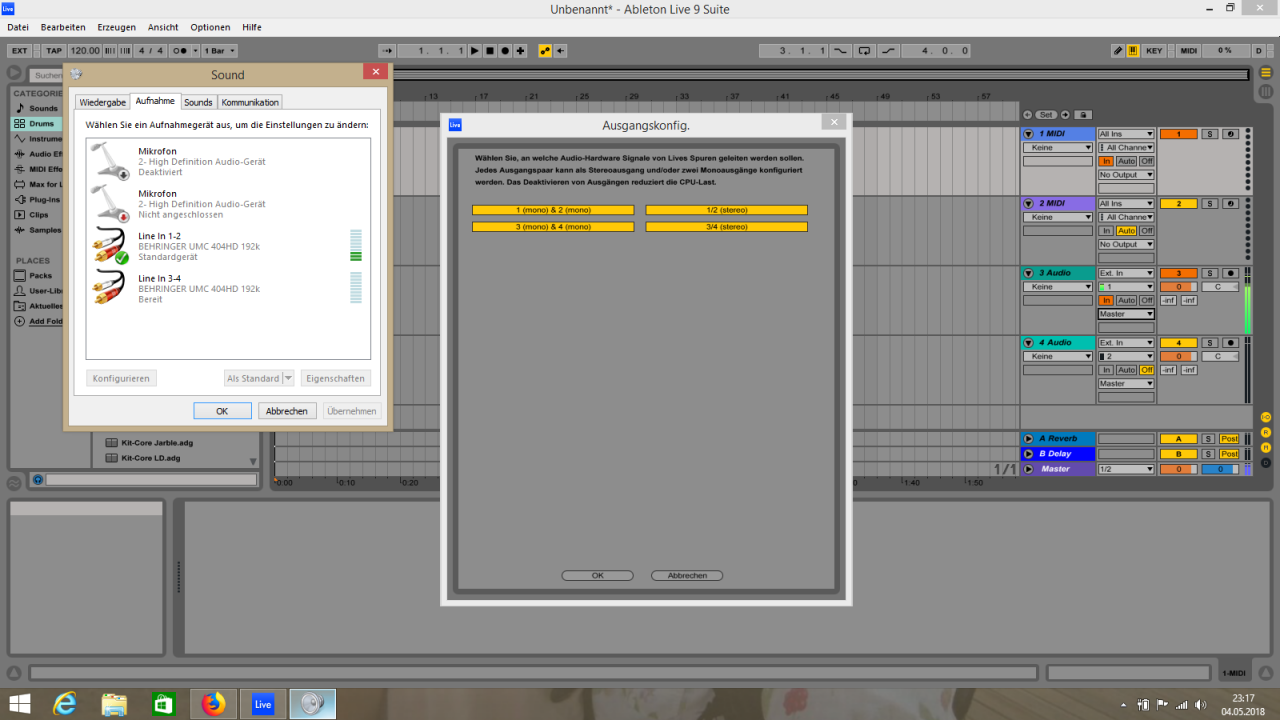This screenshot has height=720, width=1280.
Task: Select the deactivated Mikrofon device
Action: 228,161
